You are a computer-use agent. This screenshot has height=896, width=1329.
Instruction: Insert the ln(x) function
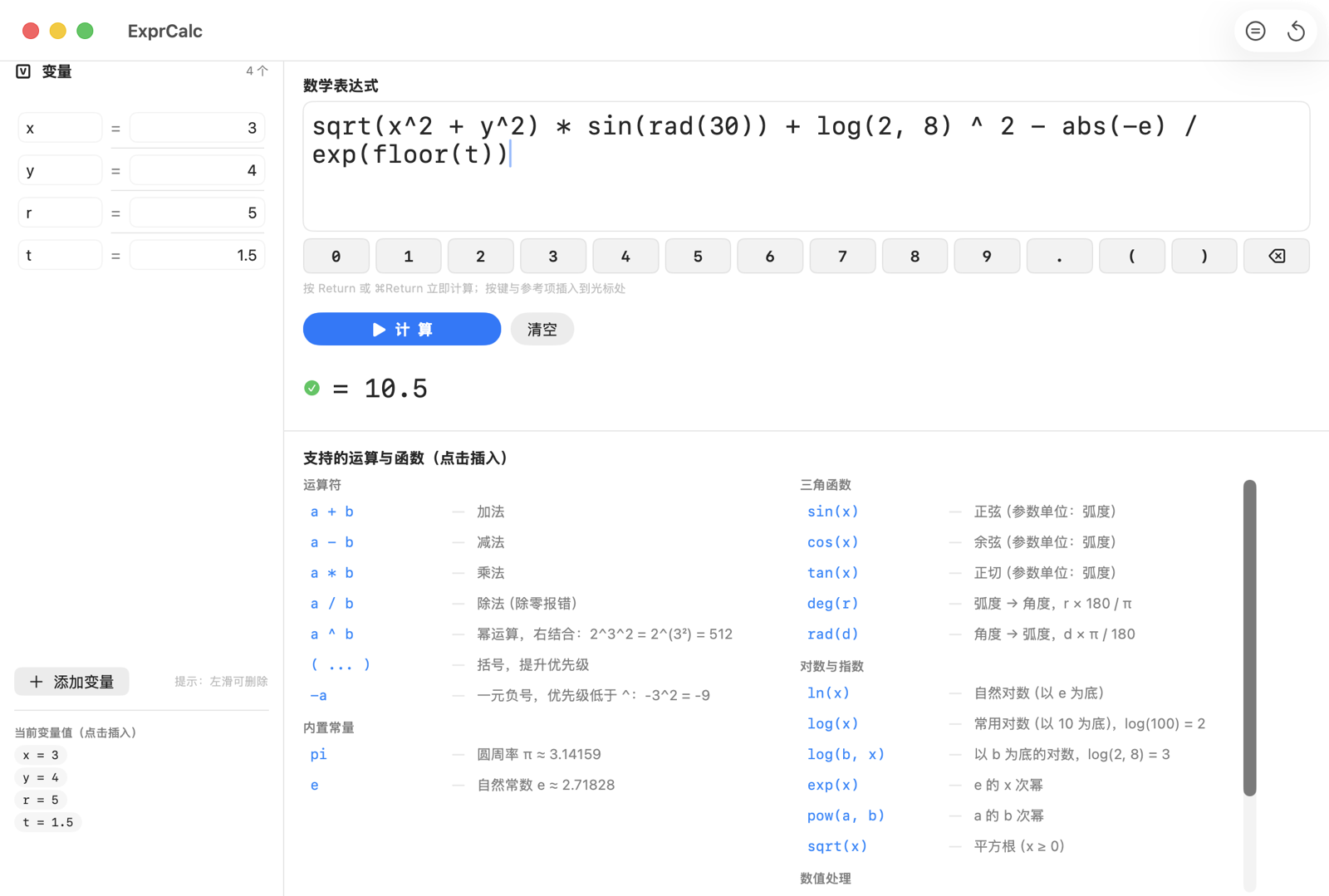[x=828, y=693]
